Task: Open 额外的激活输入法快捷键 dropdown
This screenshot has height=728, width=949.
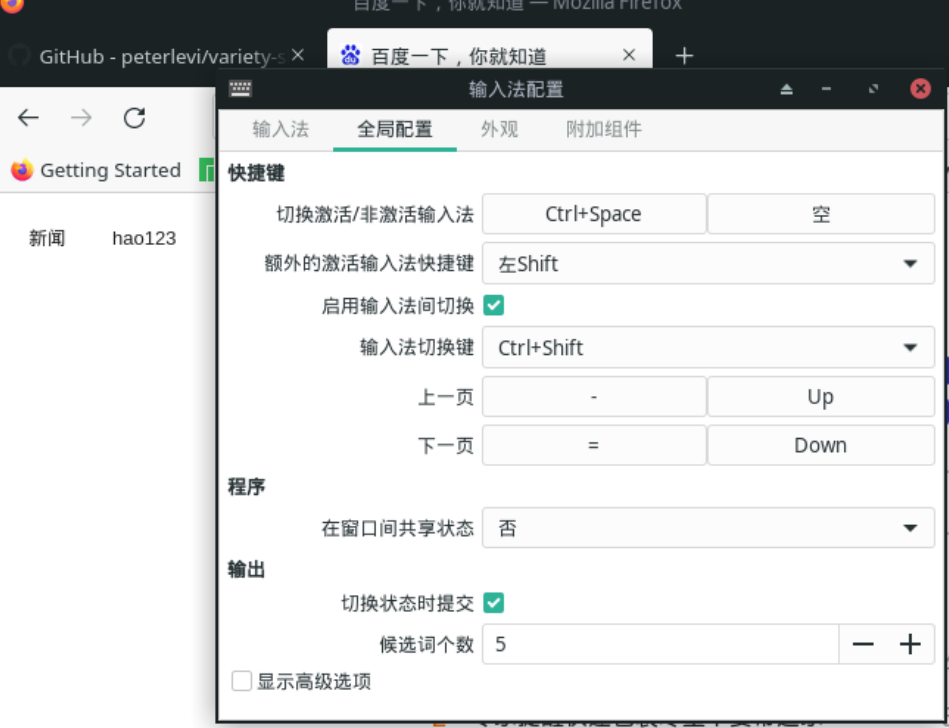Action: (708, 263)
